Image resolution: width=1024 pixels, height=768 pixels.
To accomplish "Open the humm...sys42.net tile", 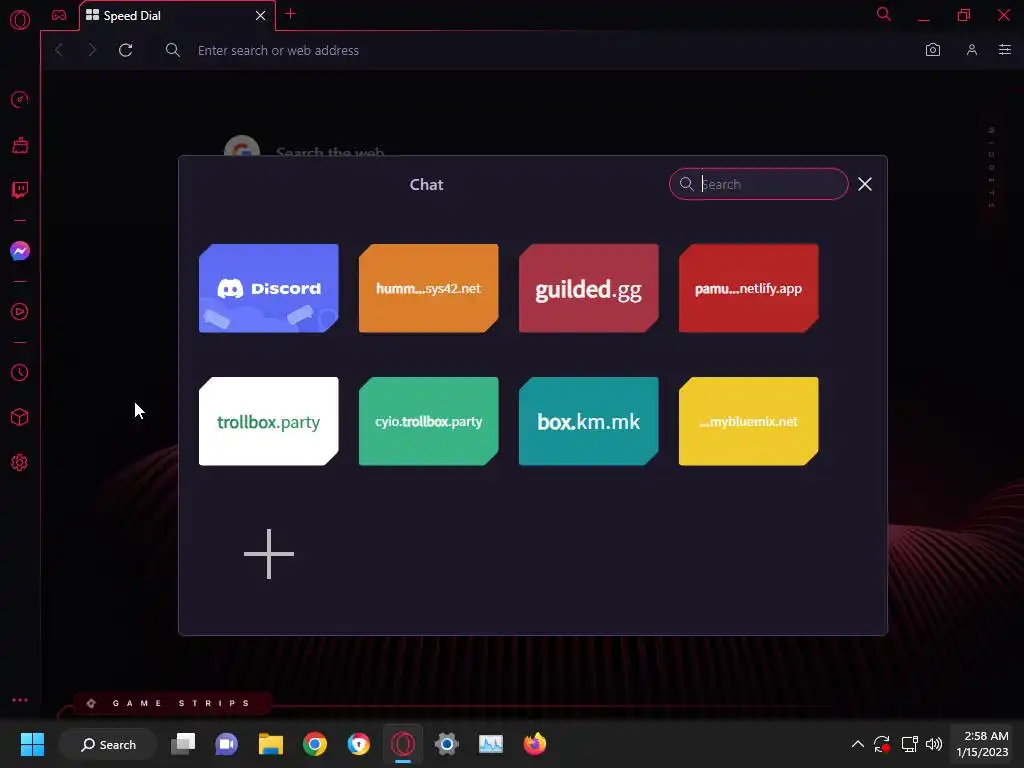I will (x=428, y=288).
